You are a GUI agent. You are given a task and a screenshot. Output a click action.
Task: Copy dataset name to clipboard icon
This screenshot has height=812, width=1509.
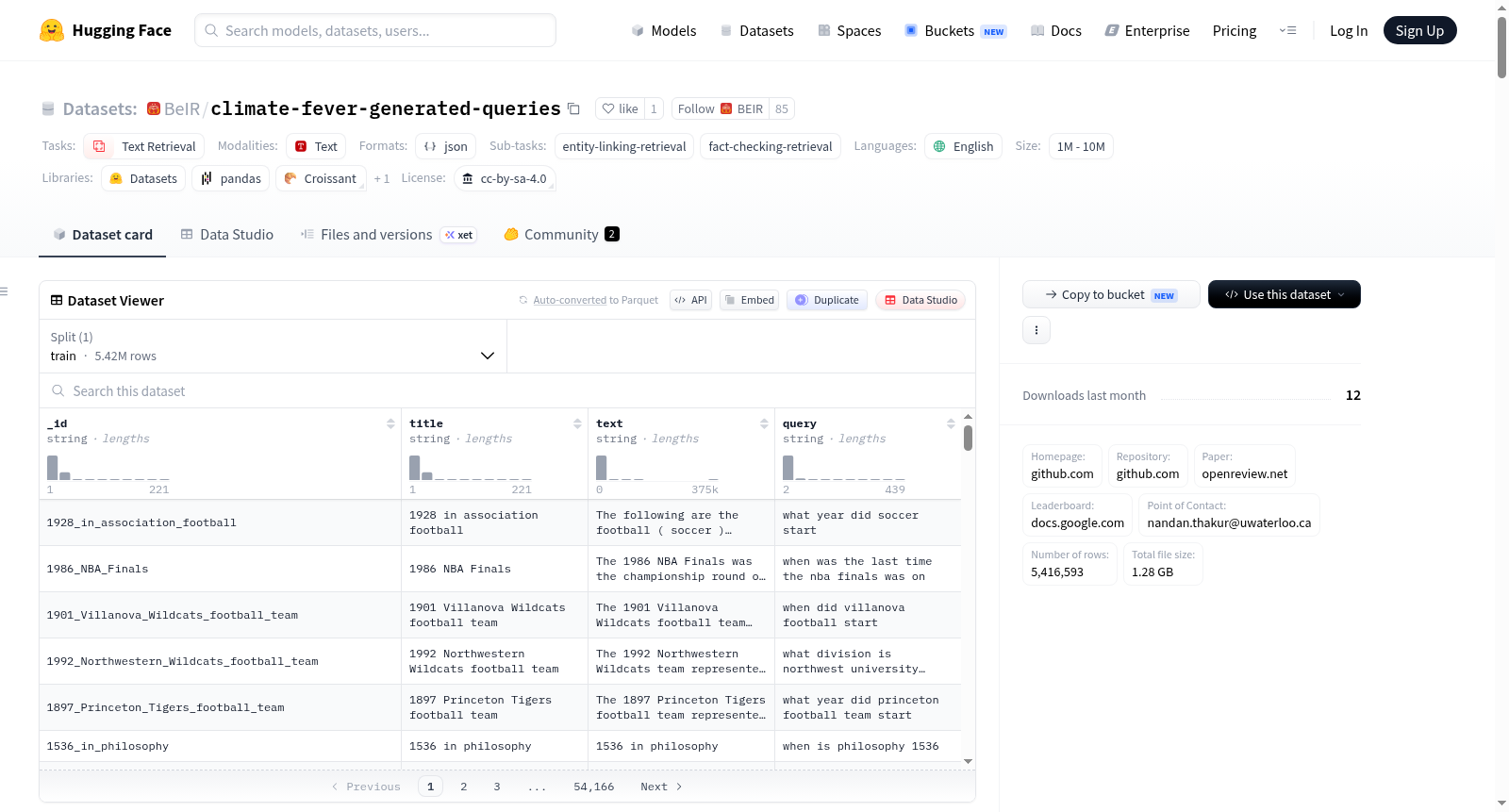(573, 108)
